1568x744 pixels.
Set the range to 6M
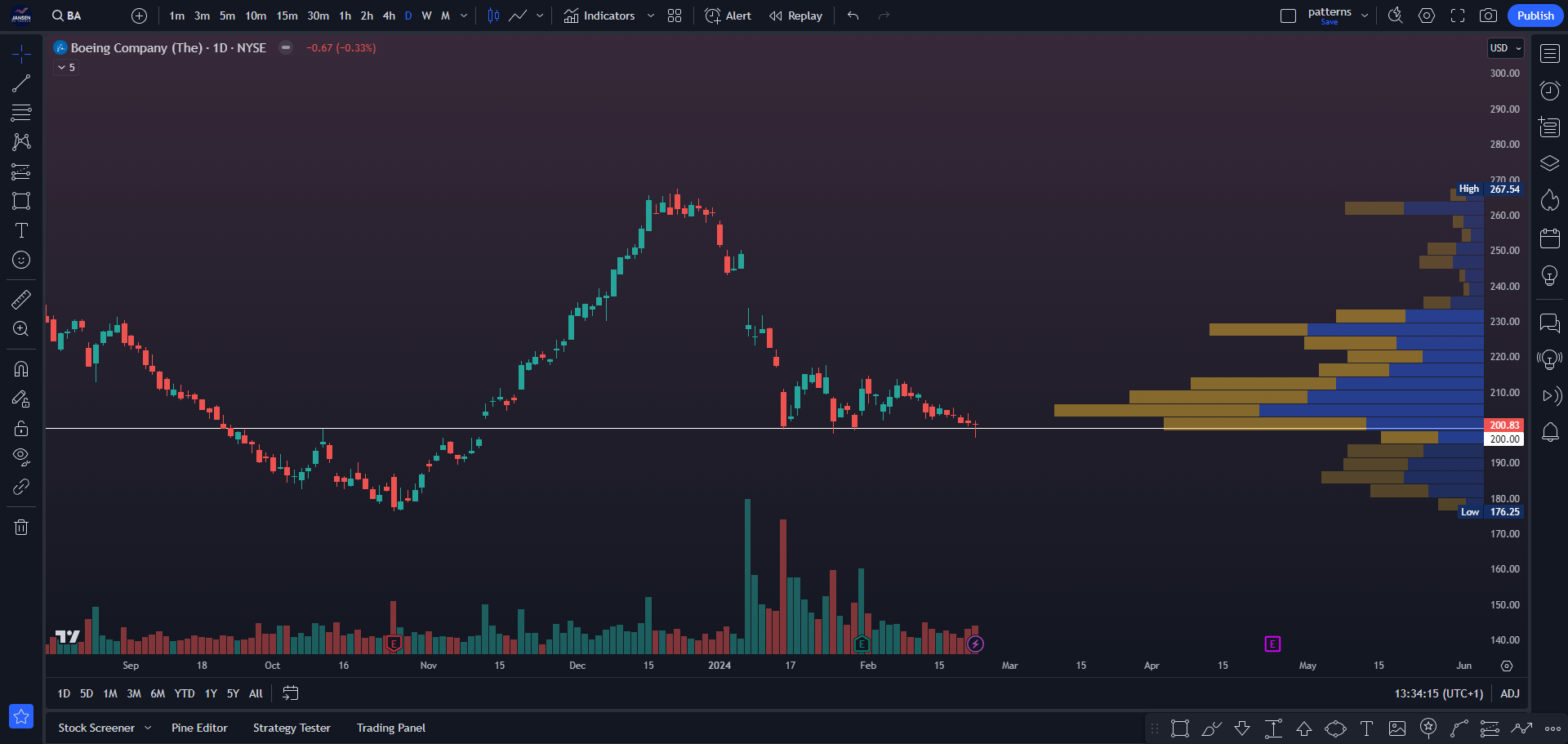pos(158,693)
